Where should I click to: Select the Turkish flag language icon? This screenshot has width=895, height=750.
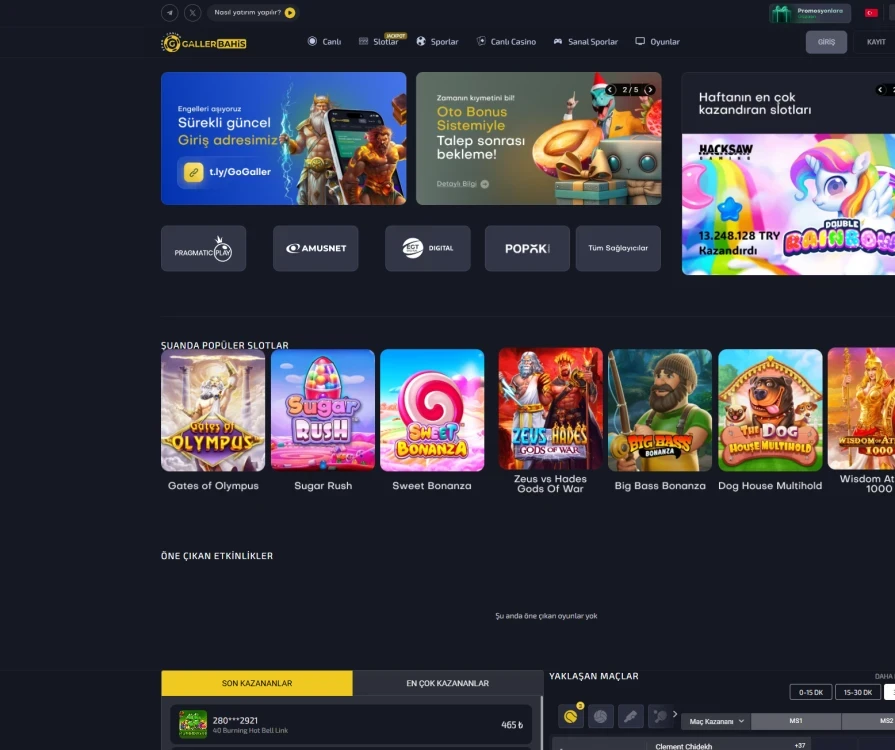pos(871,13)
